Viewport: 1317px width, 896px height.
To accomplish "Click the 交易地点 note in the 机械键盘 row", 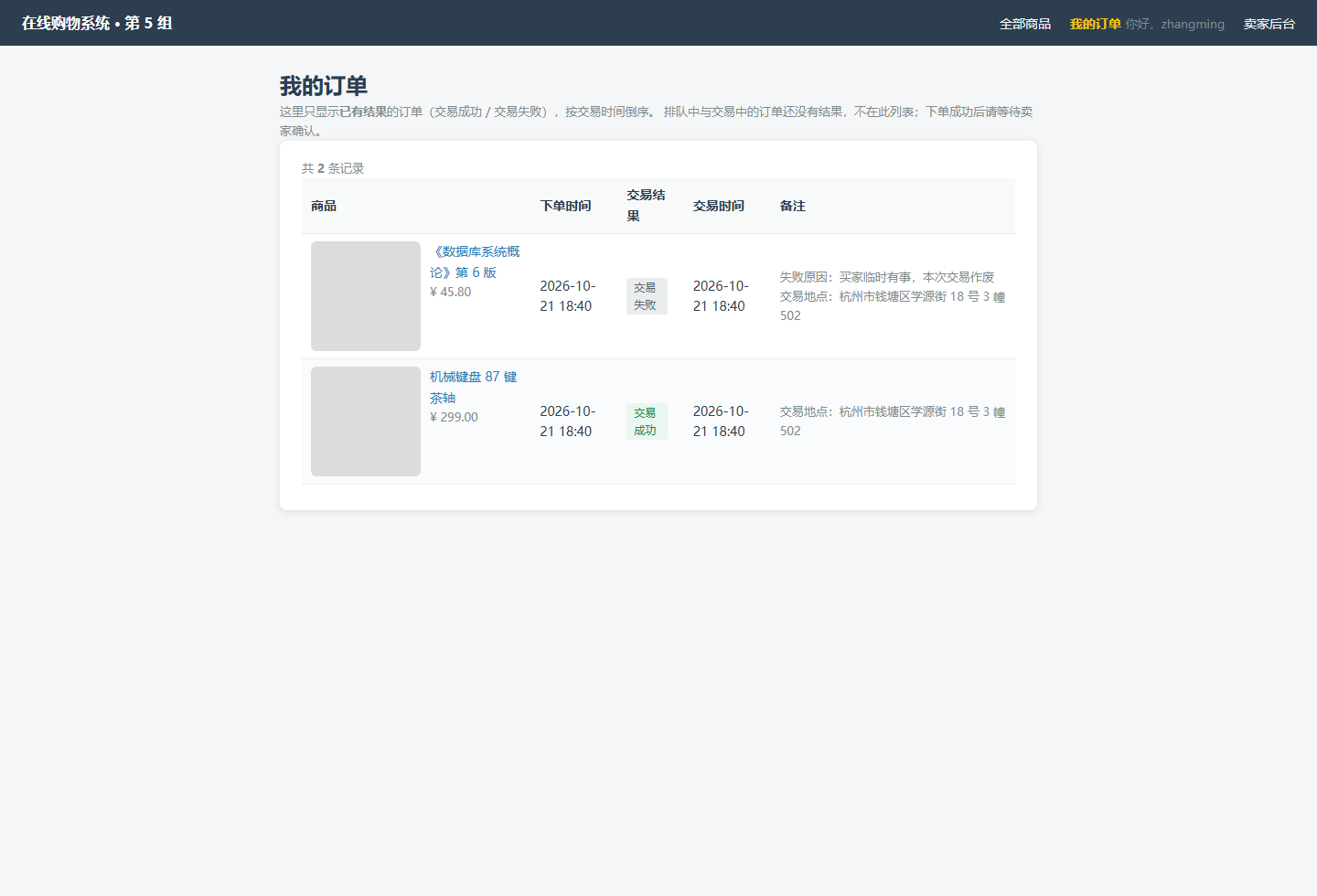I will coord(893,421).
